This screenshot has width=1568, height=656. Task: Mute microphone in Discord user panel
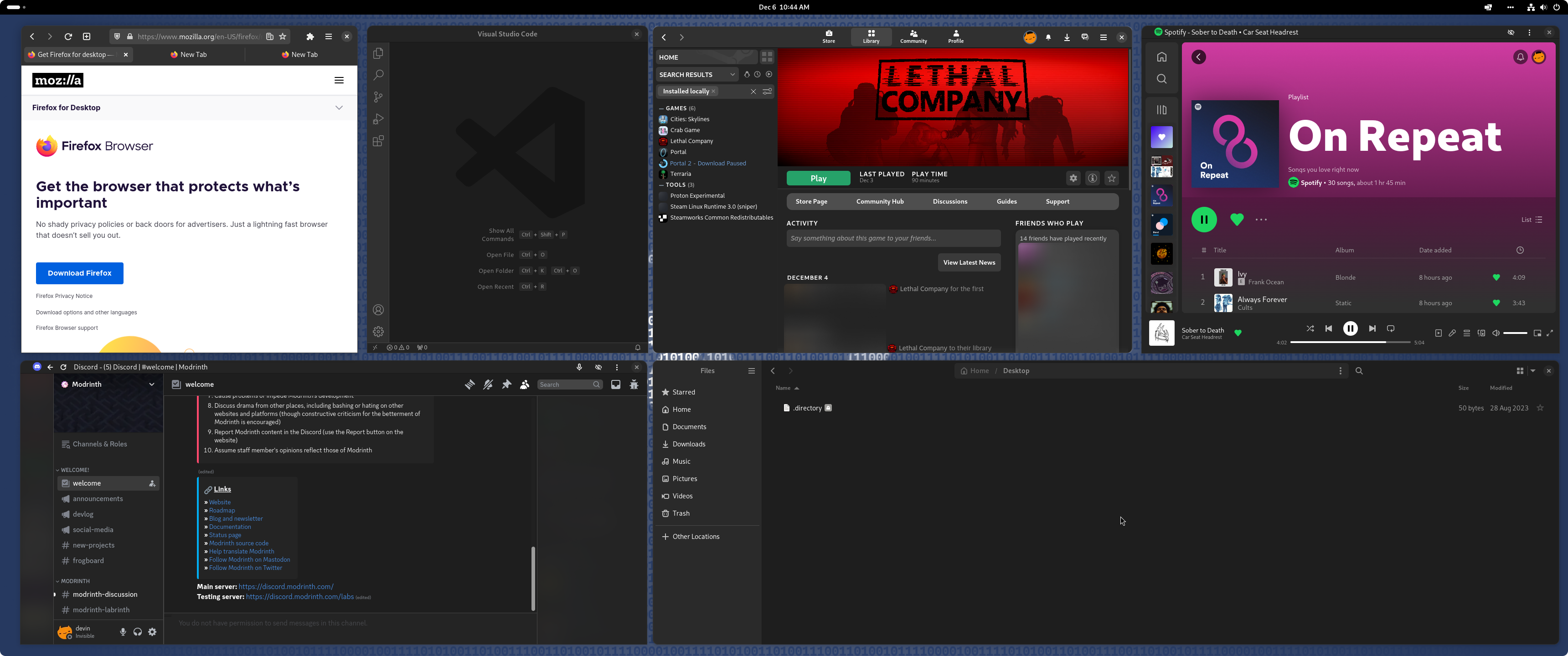tap(123, 632)
